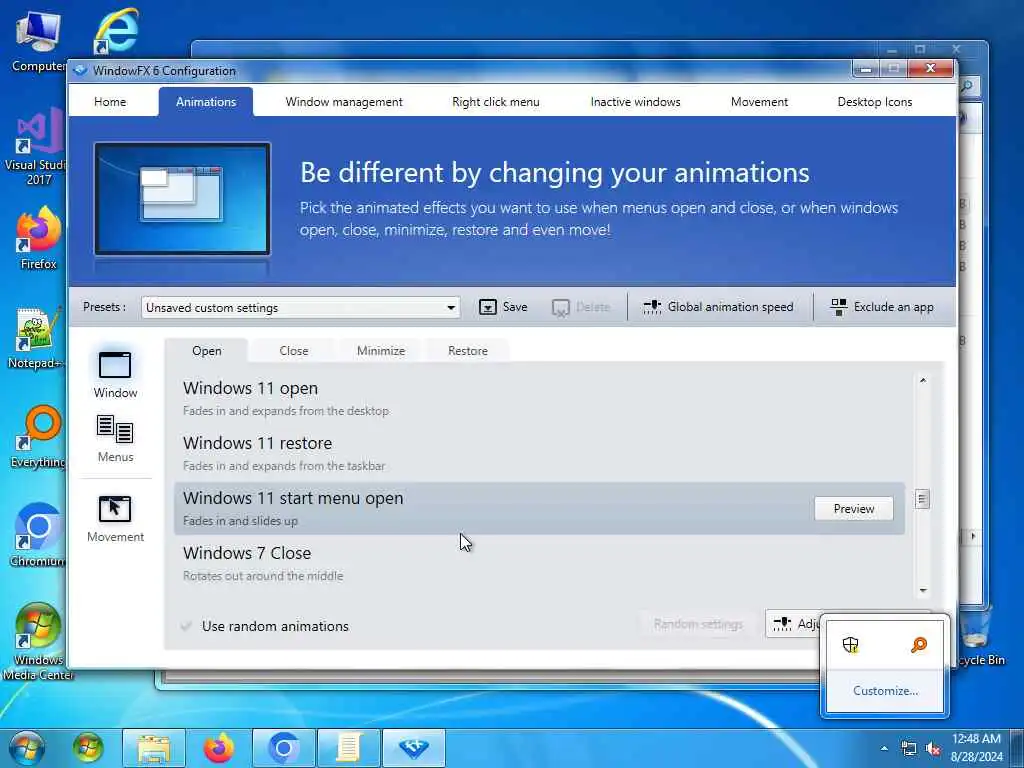
Task: Open the notepad document taskbar button
Action: tap(348, 748)
